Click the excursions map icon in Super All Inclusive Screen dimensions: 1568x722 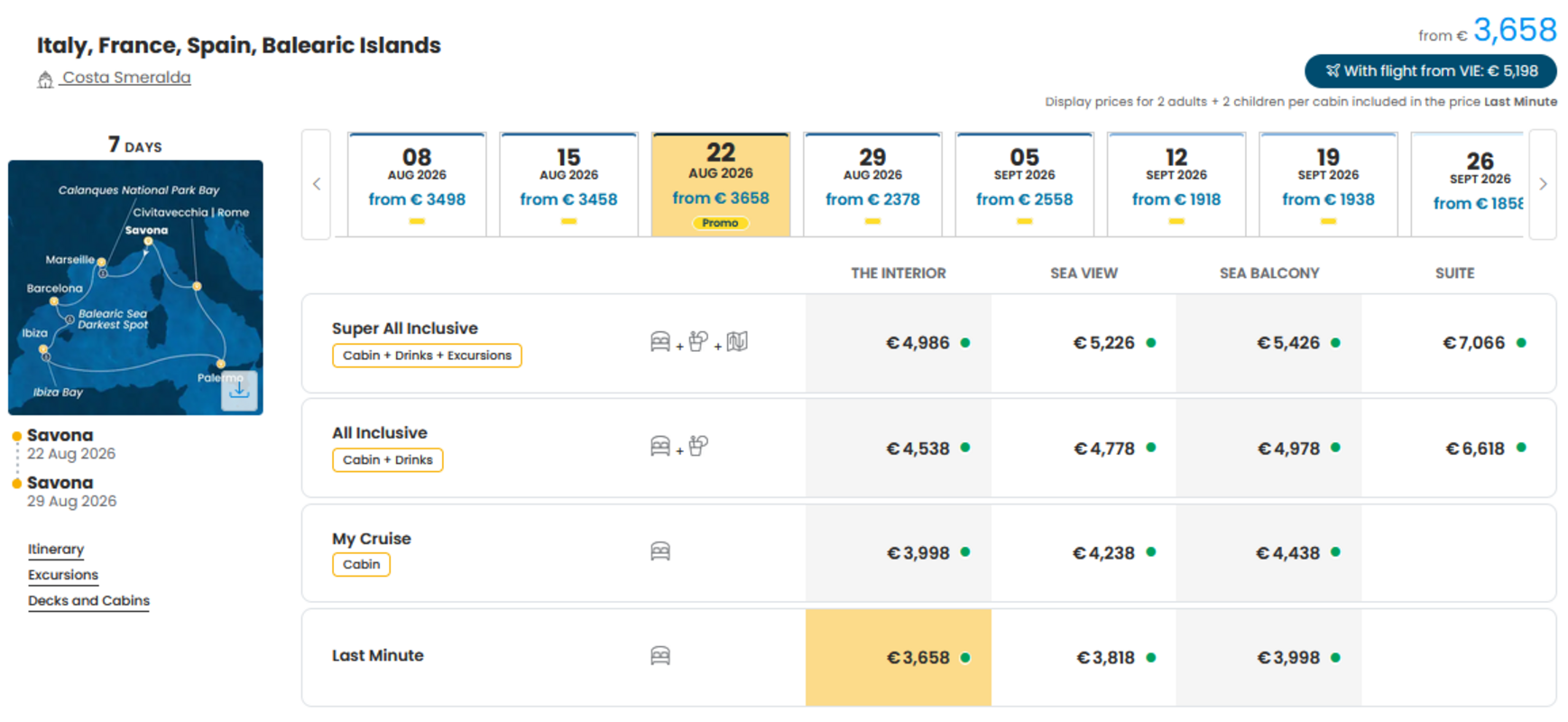(x=737, y=341)
